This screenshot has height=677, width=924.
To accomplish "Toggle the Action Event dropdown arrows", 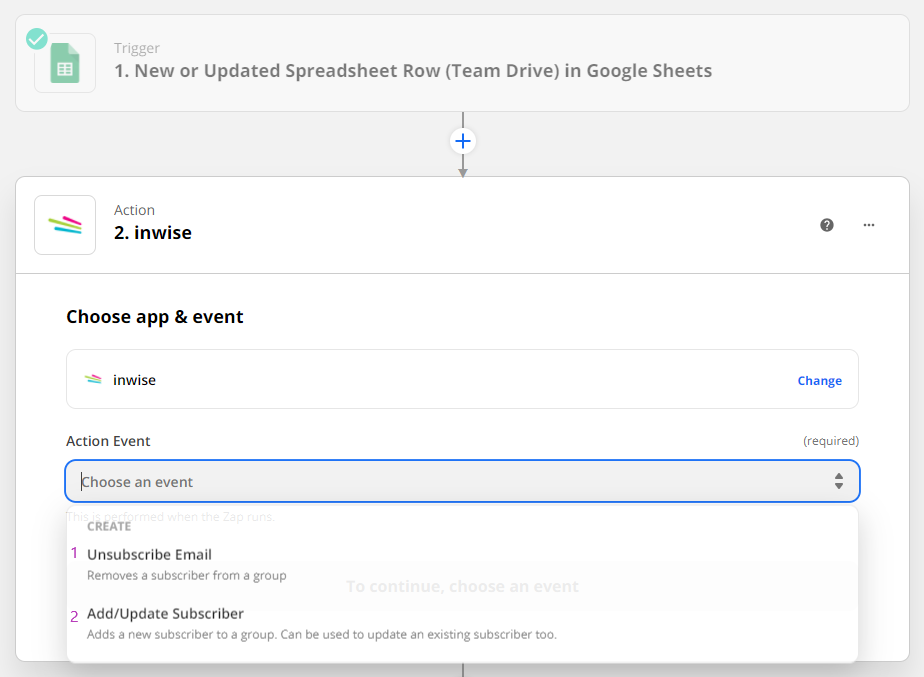I will (839, 481).
